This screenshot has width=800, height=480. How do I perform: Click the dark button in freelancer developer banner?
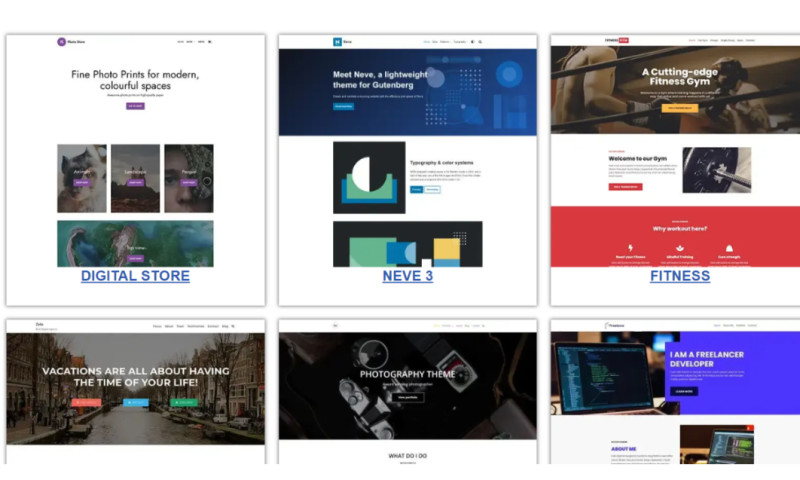(684, 391)
